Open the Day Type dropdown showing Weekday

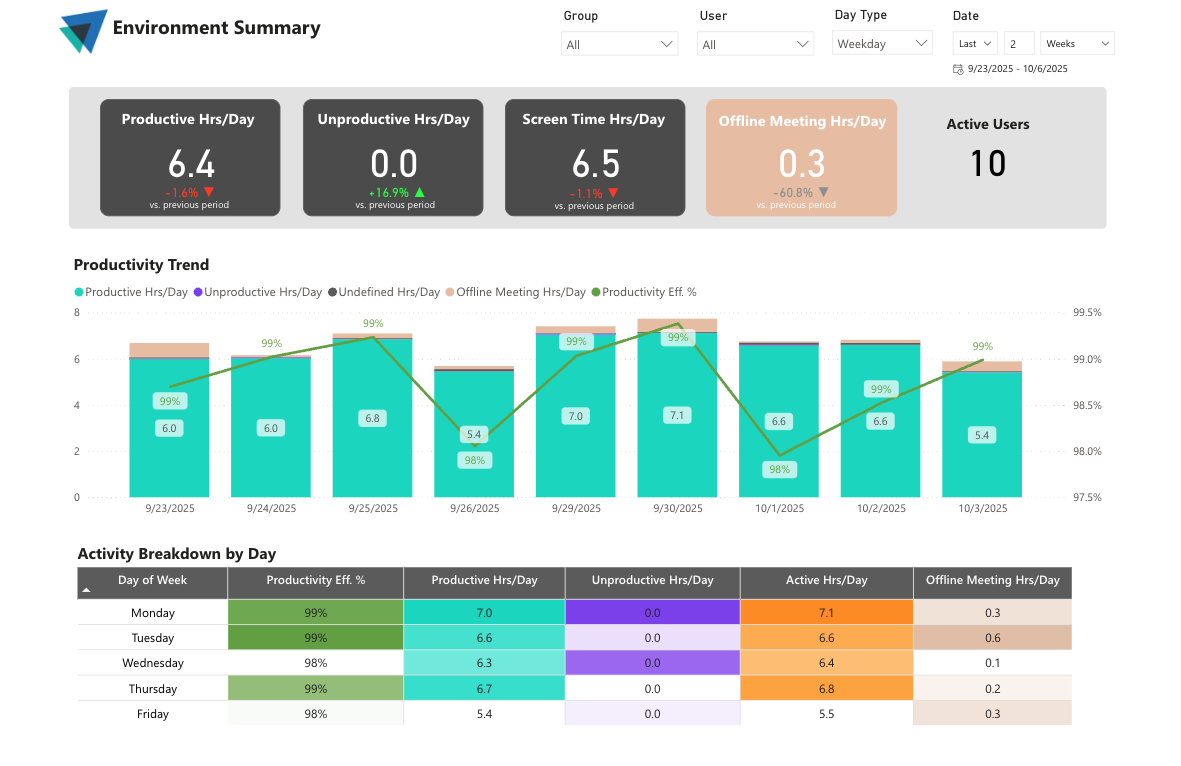(882, 43)
